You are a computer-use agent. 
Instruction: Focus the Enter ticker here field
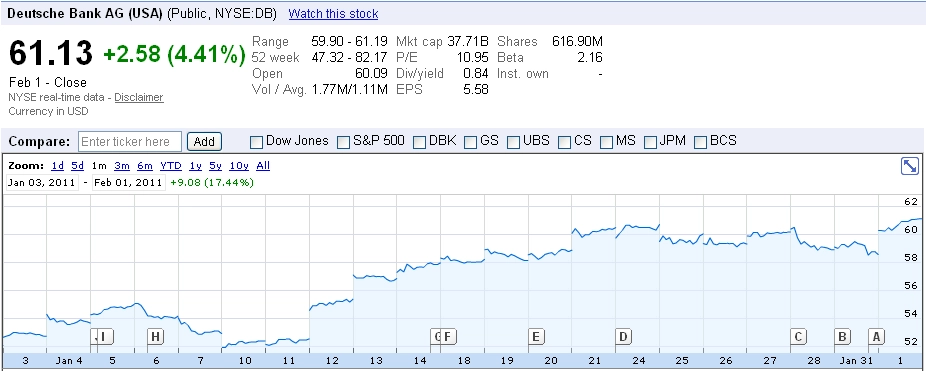[130, 142]
